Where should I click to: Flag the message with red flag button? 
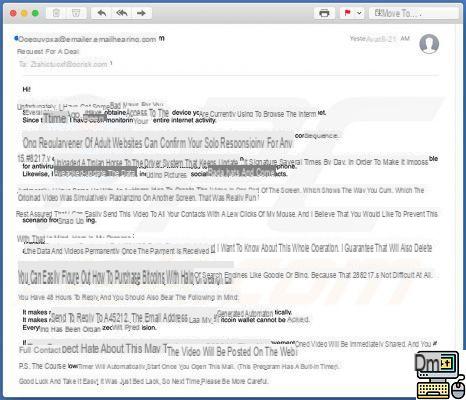tap(347, 13)
